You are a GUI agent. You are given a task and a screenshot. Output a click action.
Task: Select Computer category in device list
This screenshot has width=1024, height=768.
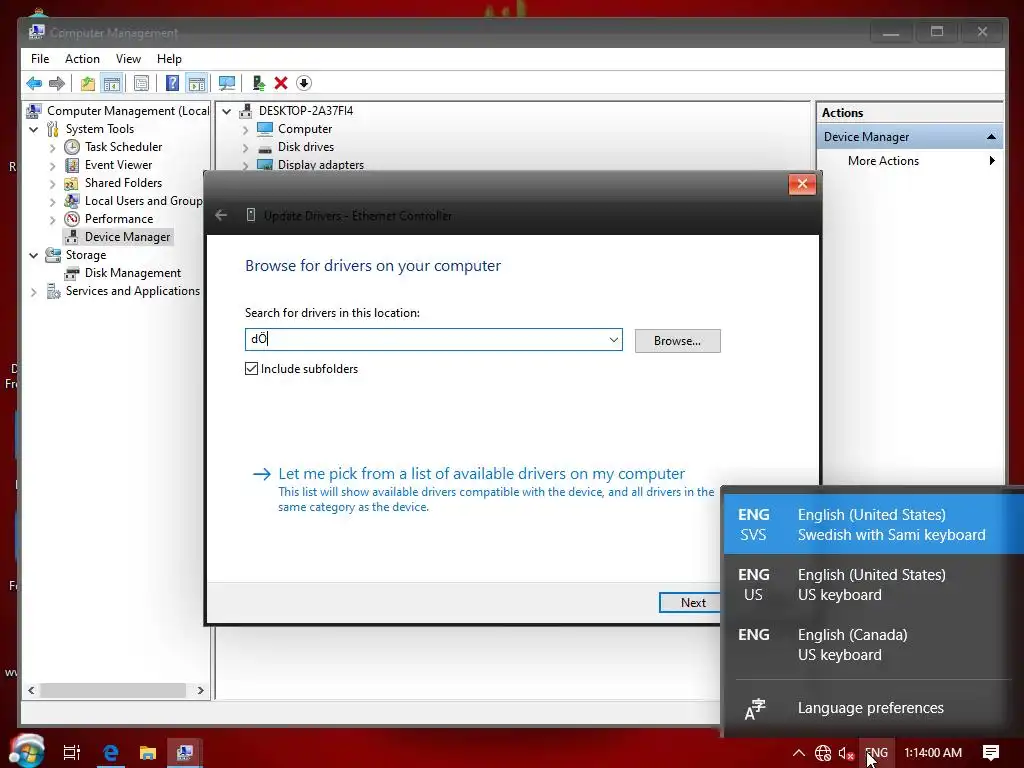click(x=305, y=129)
